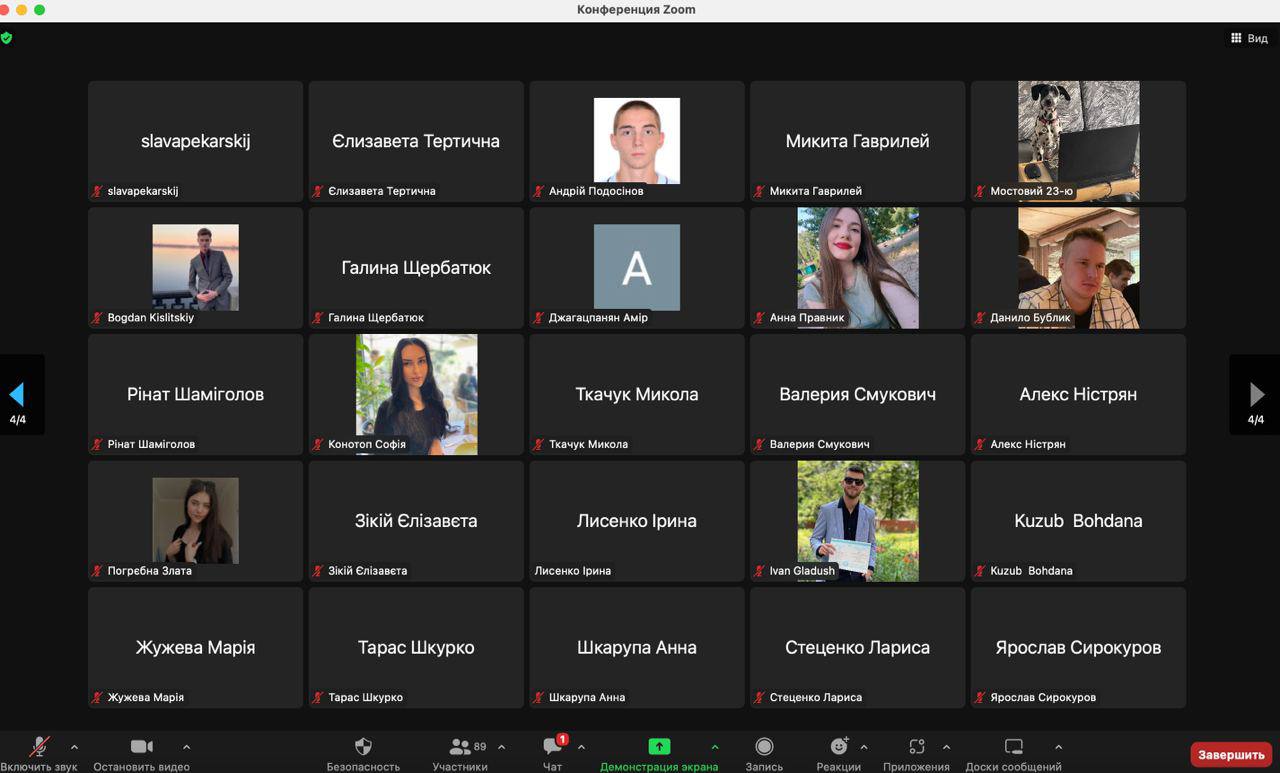Click the unmute microphone icon
Screen dimensions: 1280x773
(39, 746)
